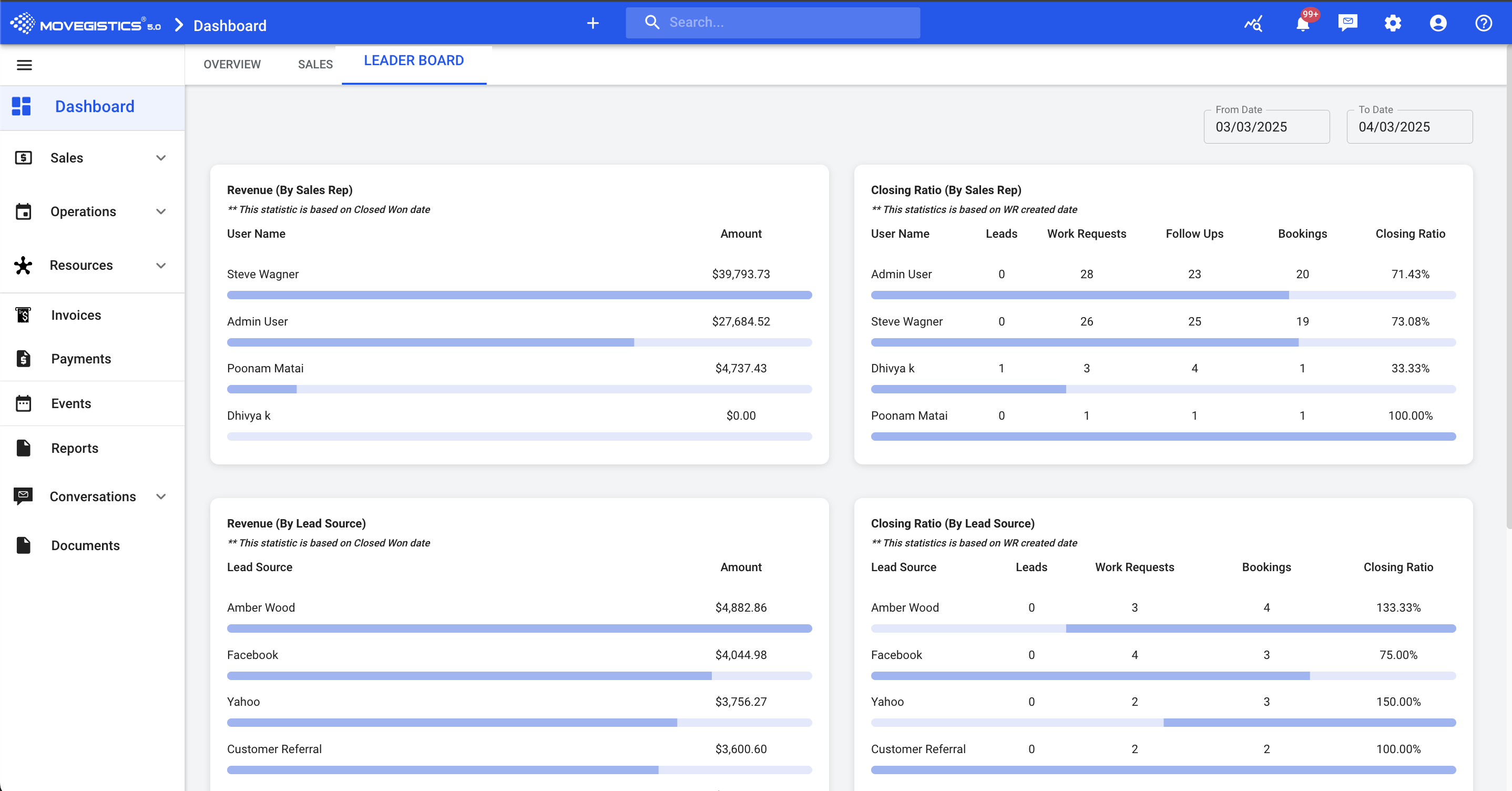Expand the Conversations sidebar menu
The image size is (1512, 791).
tap(92, 497)
